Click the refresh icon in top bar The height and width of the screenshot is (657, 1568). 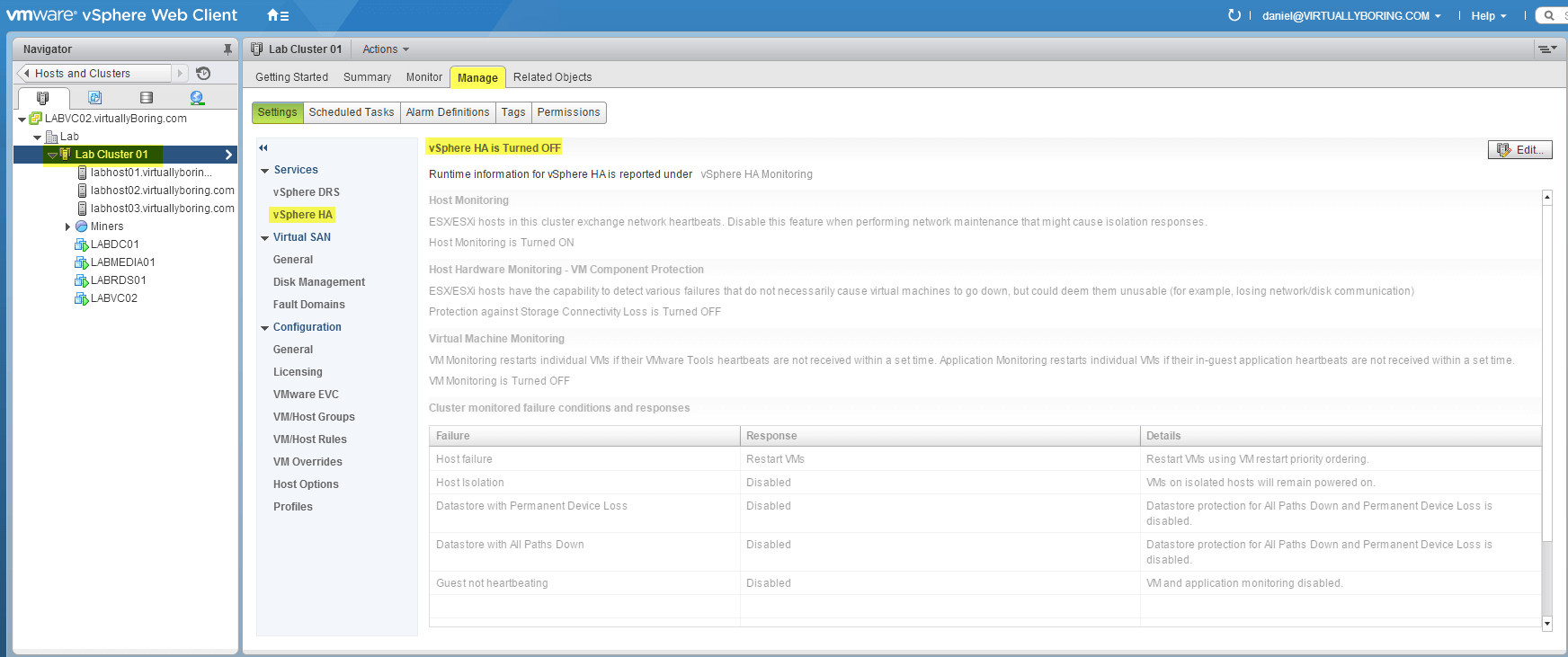(1234, 15)
